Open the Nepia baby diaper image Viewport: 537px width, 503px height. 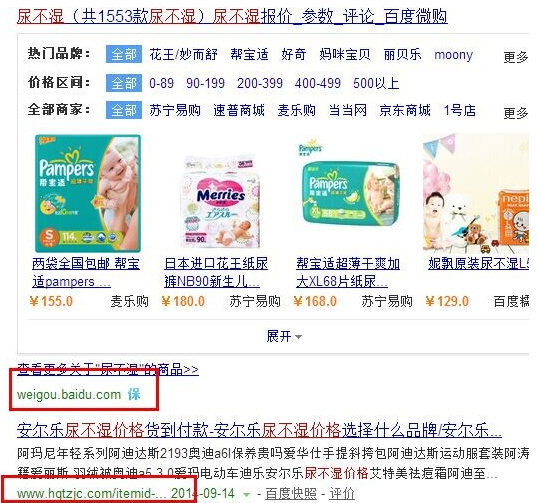tap(476, 193)
